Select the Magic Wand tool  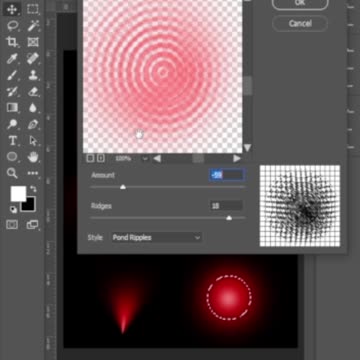pyautogui.click(x=33, y=26)
